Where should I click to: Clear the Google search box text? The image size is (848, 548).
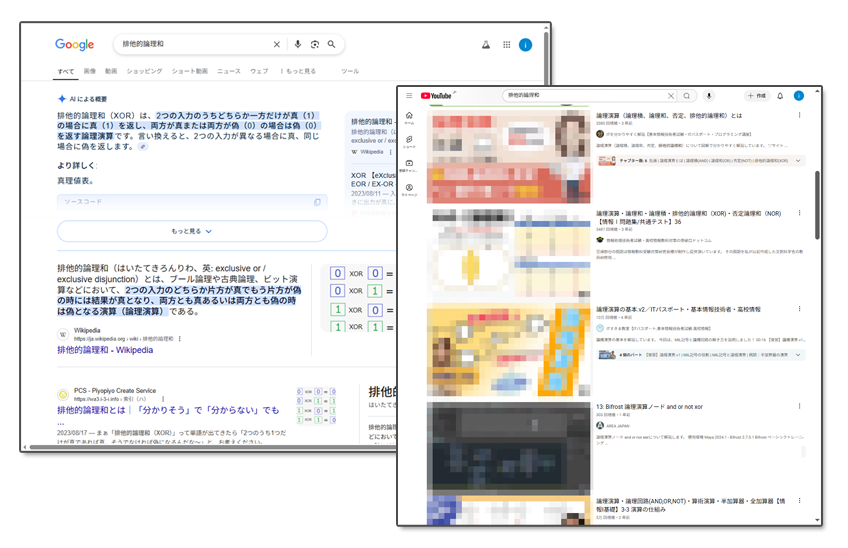[276, 44]
